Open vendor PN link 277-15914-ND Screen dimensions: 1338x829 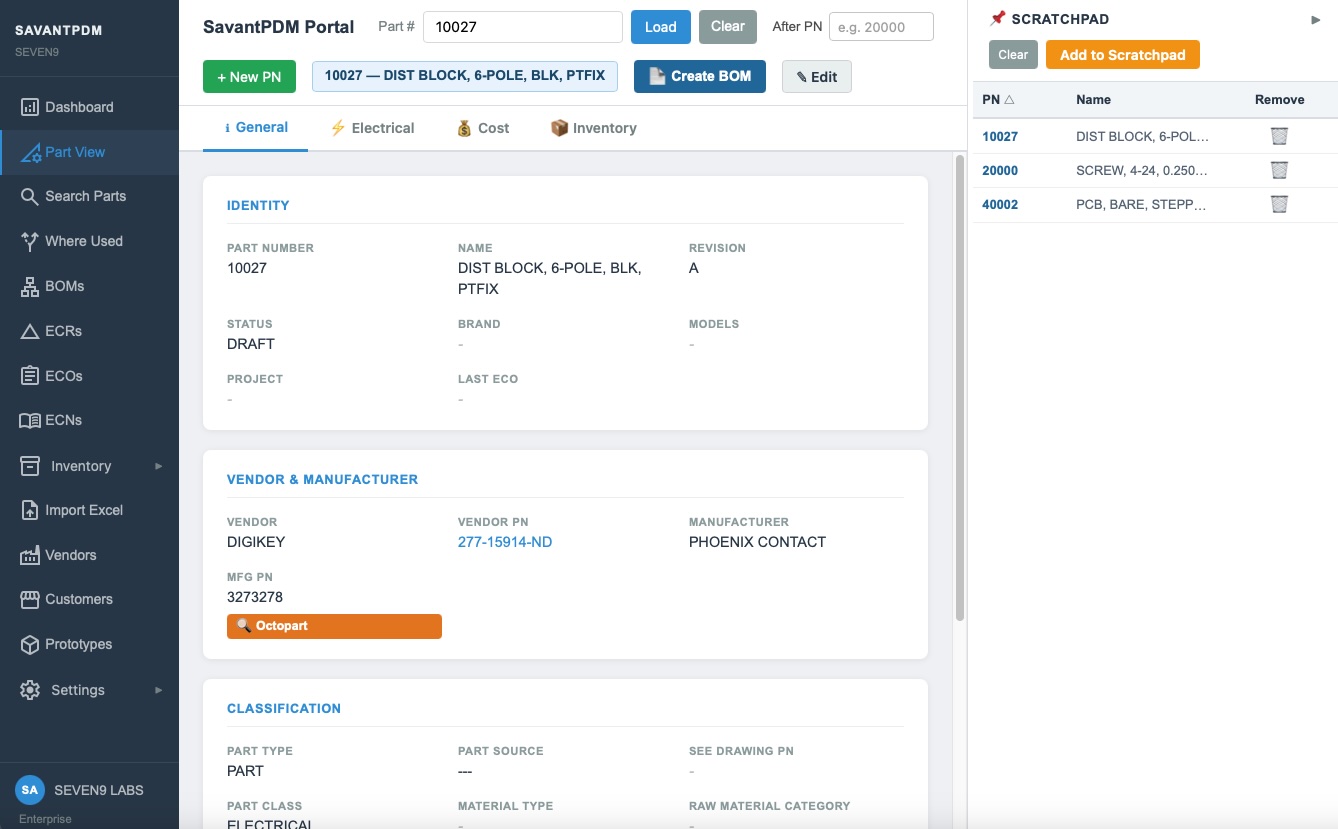(x=504, y=542)
